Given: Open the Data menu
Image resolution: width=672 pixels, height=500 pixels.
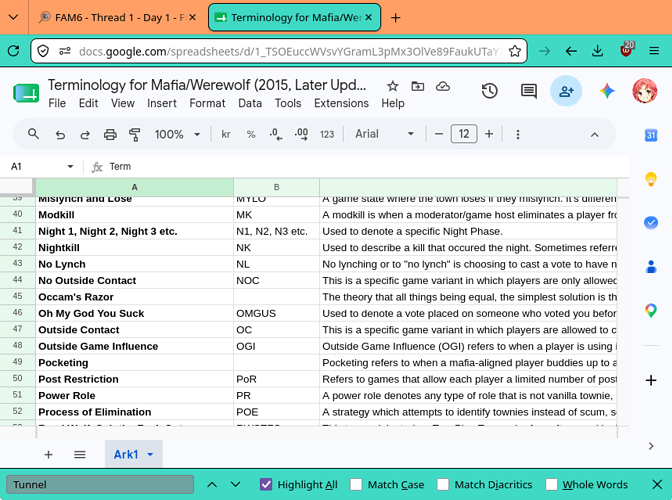Looking at the screenshot, I should click(250, 103).
